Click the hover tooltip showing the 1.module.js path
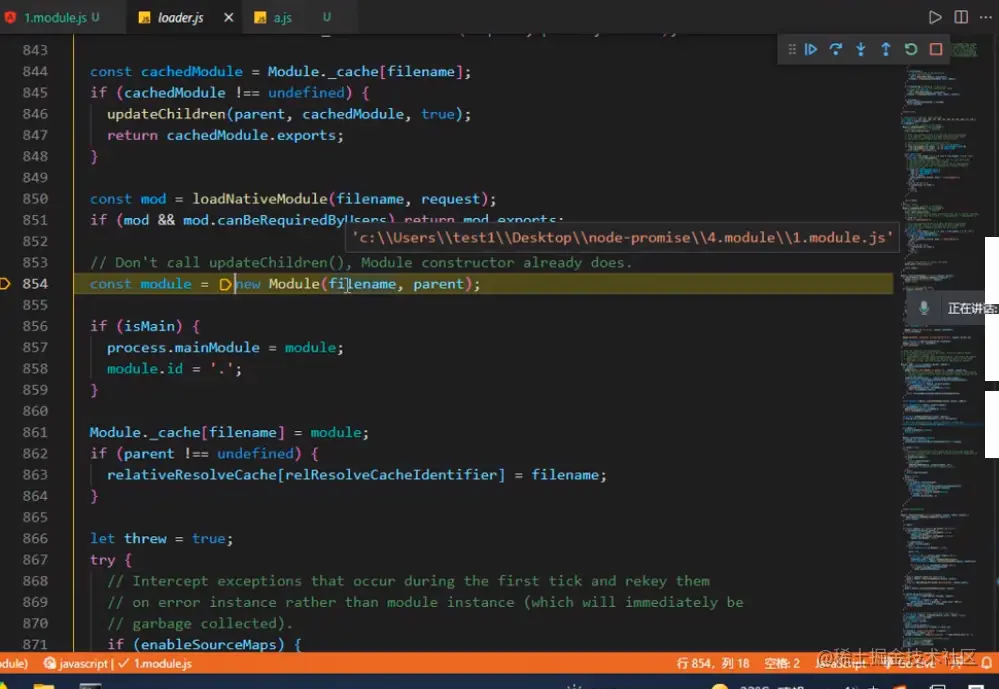999x689 pixels. point(622,238)
